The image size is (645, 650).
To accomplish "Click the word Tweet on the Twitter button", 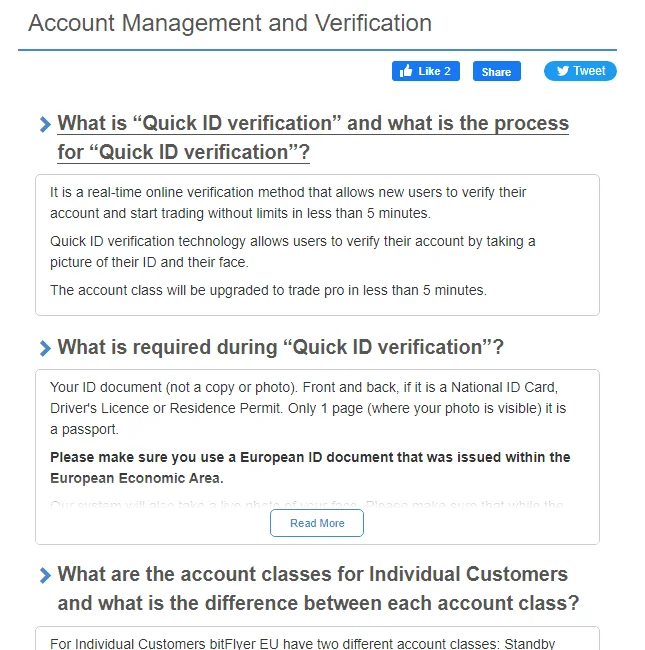I will pos(589,71).
